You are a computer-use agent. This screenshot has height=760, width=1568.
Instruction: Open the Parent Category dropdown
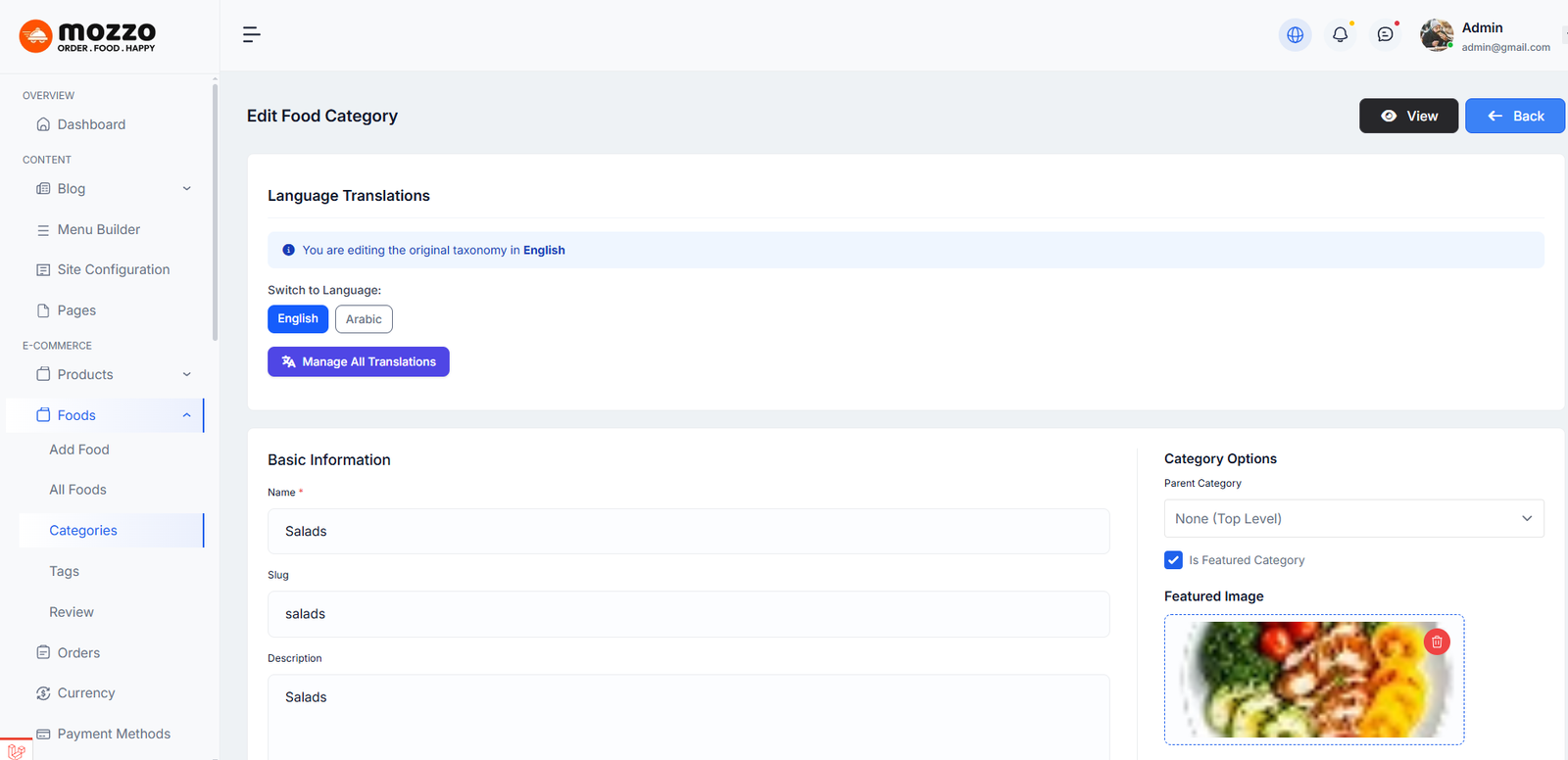(x=1353, y=519)
